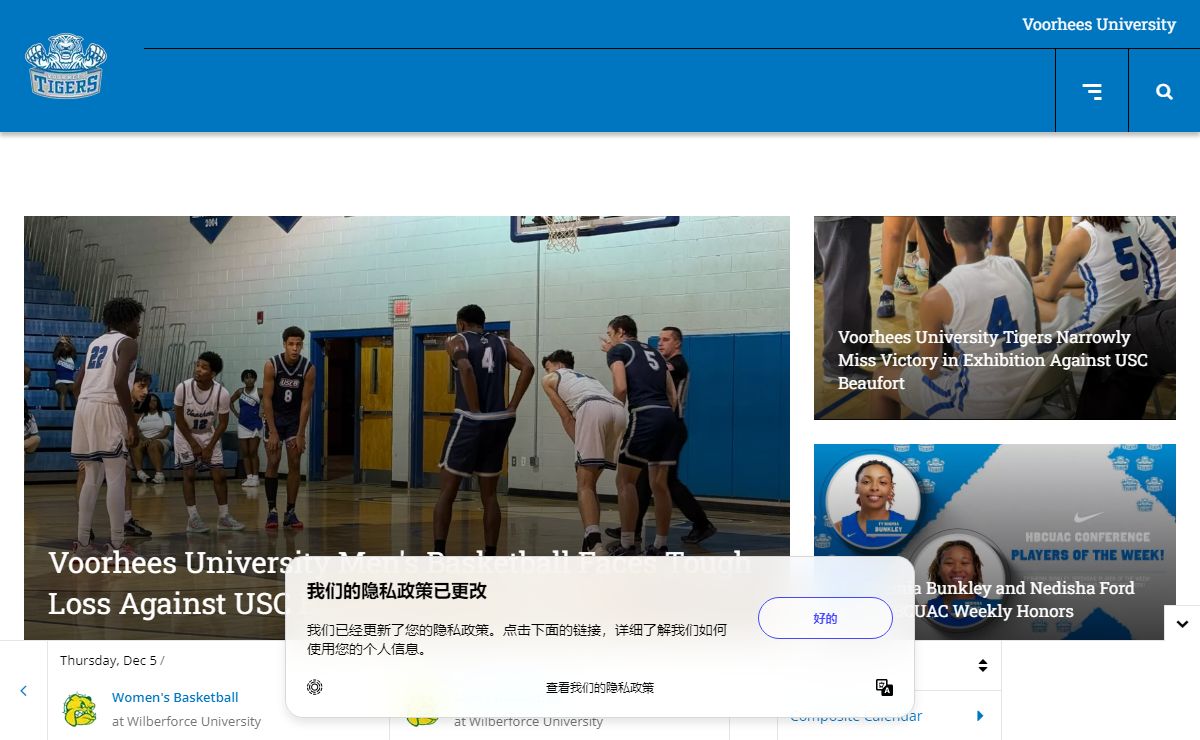The height and width of the screenshot is (740, 1200).
Task: Go to previous events with left arrow
Action: point(23,690)
